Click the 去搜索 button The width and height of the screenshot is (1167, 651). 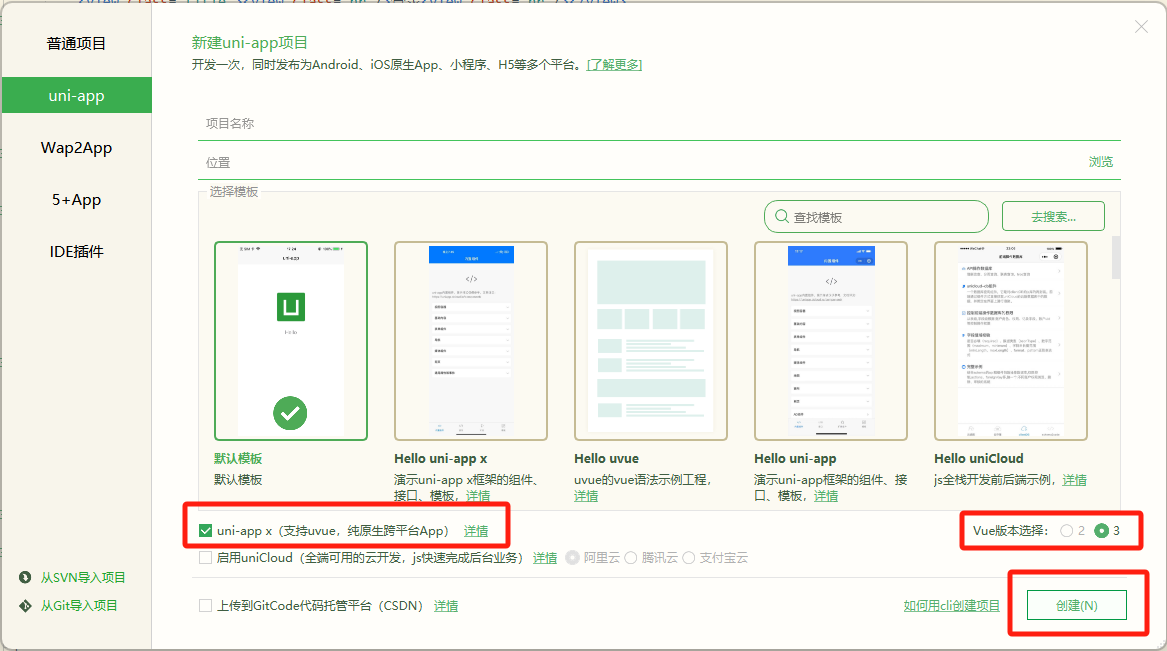click(x=1052, y=216)
